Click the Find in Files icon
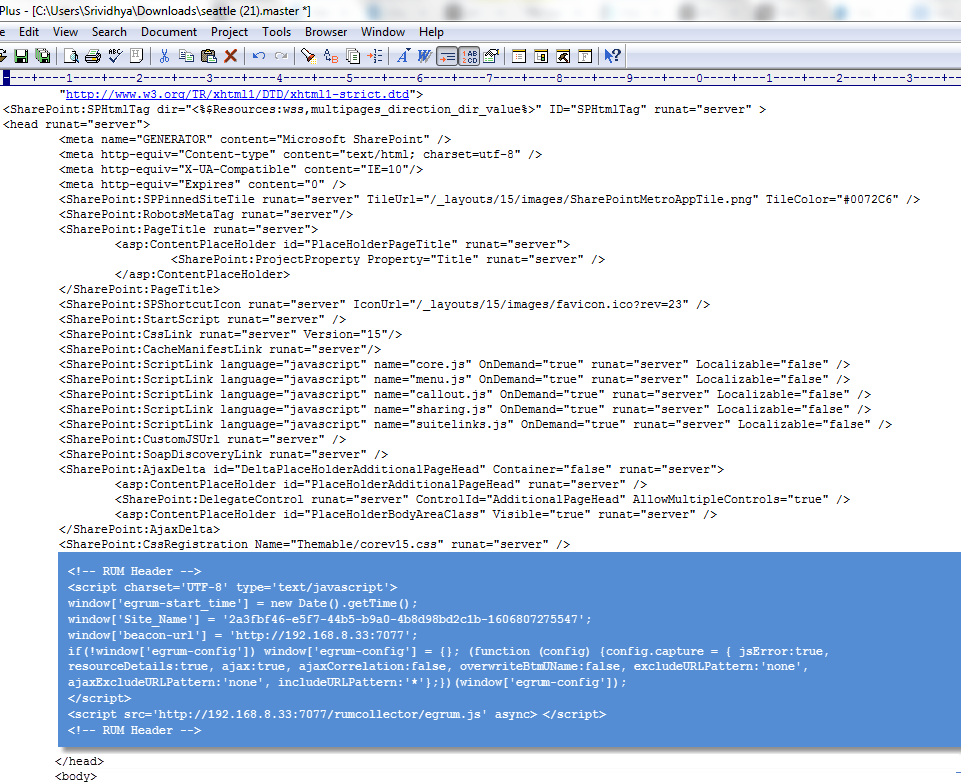 pyautogui.click(x=352, y=56)
